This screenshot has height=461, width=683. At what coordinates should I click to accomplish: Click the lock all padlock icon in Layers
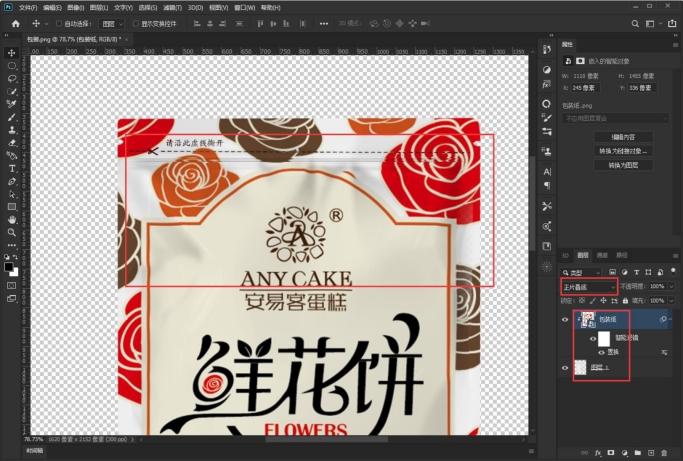pos(626,301)
